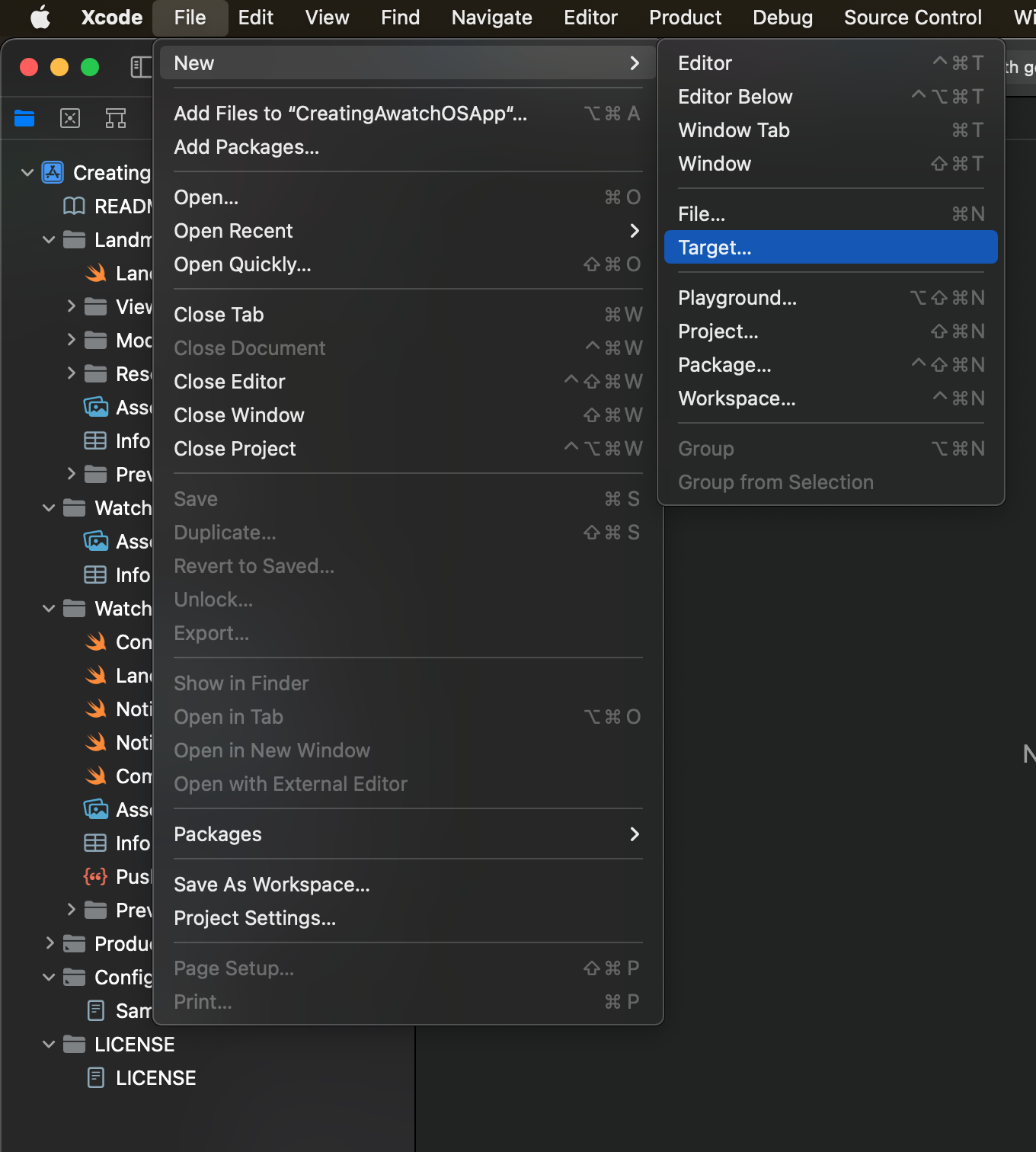The height and width of the screenshot is (1152, 1036).
Task: Collapse the Landmarks group
Action: [x=49, y=240]
